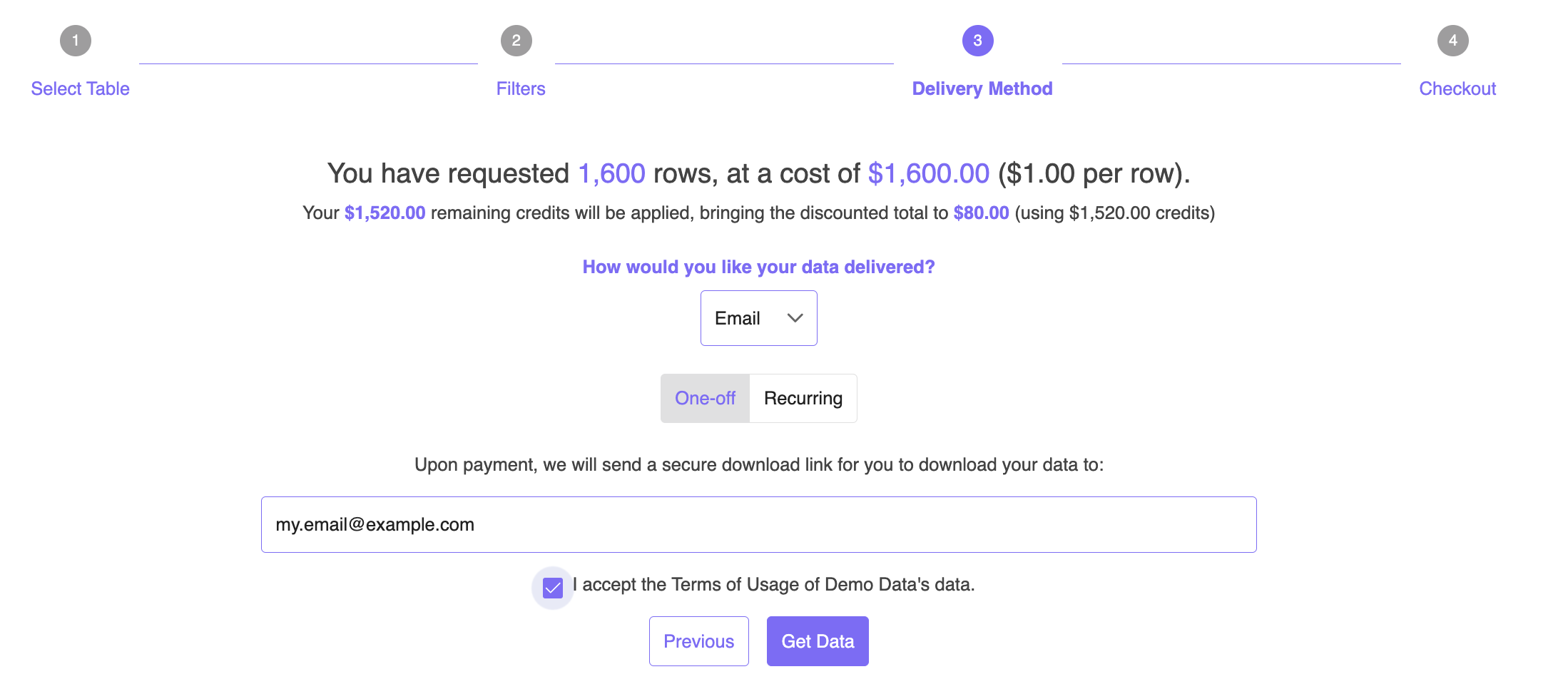Click the Delivery Method step label

pyautogui.click(x=982, y=88)
